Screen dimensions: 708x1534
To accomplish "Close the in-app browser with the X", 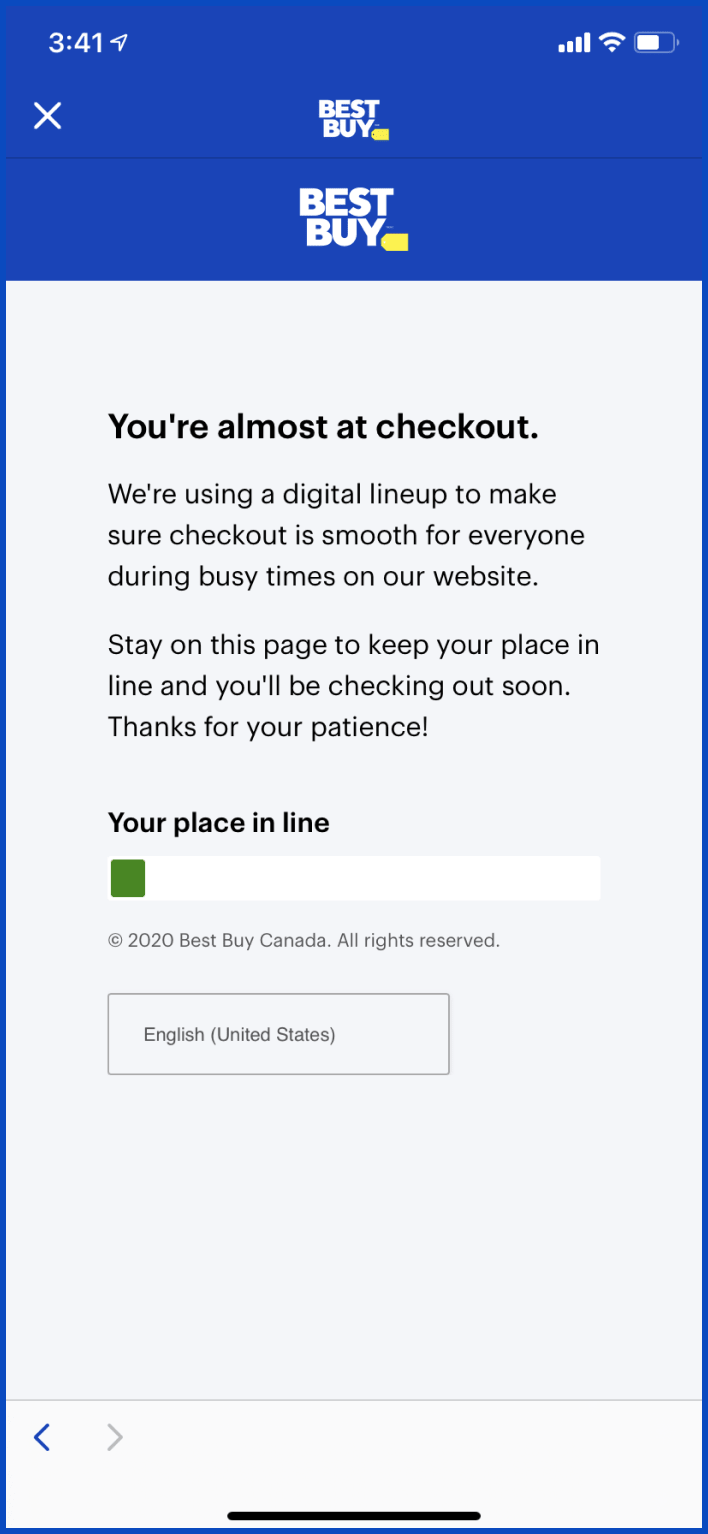I will coord(47,116).
